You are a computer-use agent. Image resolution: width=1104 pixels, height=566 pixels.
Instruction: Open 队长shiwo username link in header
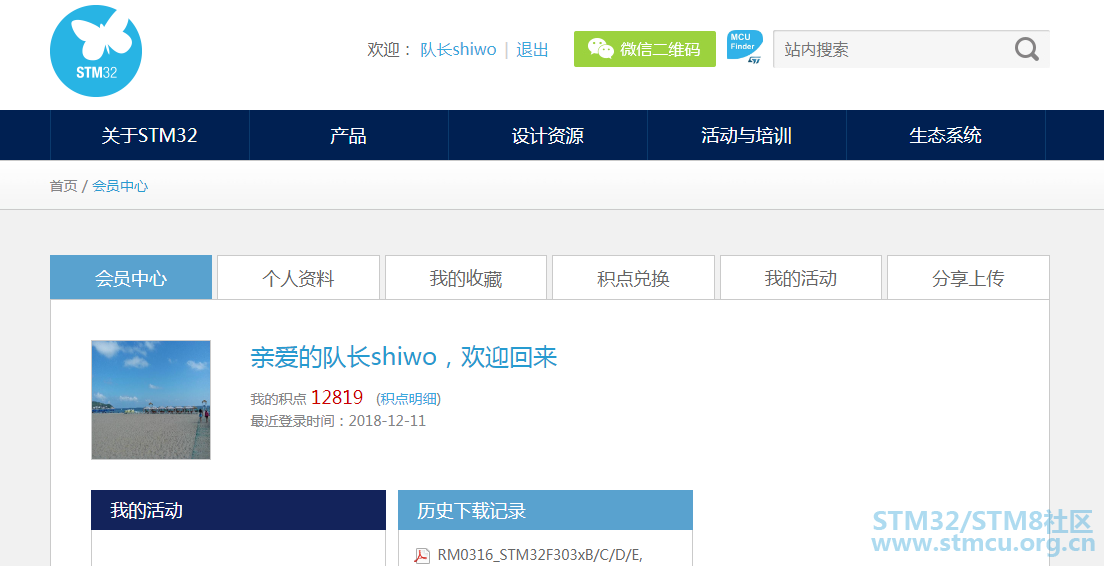click(x=458, y=50)
